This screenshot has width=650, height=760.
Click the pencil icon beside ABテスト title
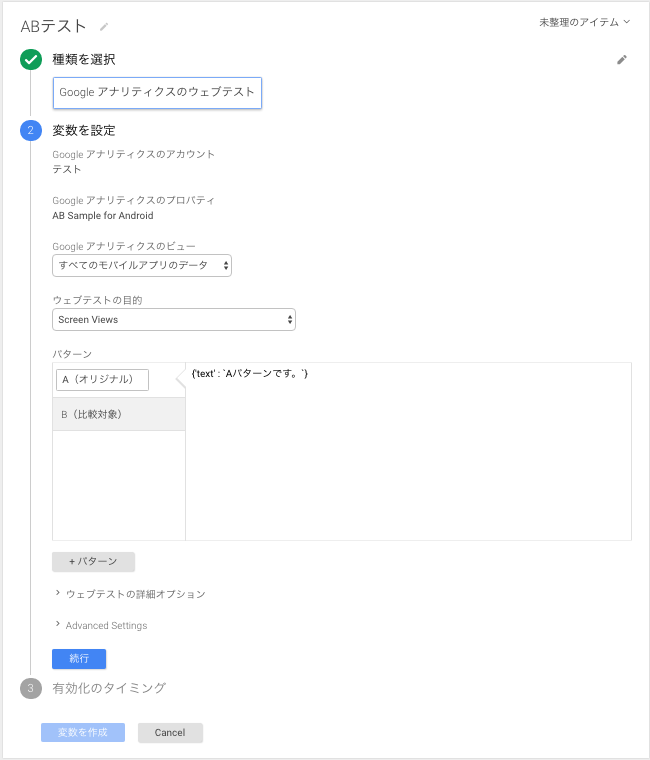pos(104,27)
